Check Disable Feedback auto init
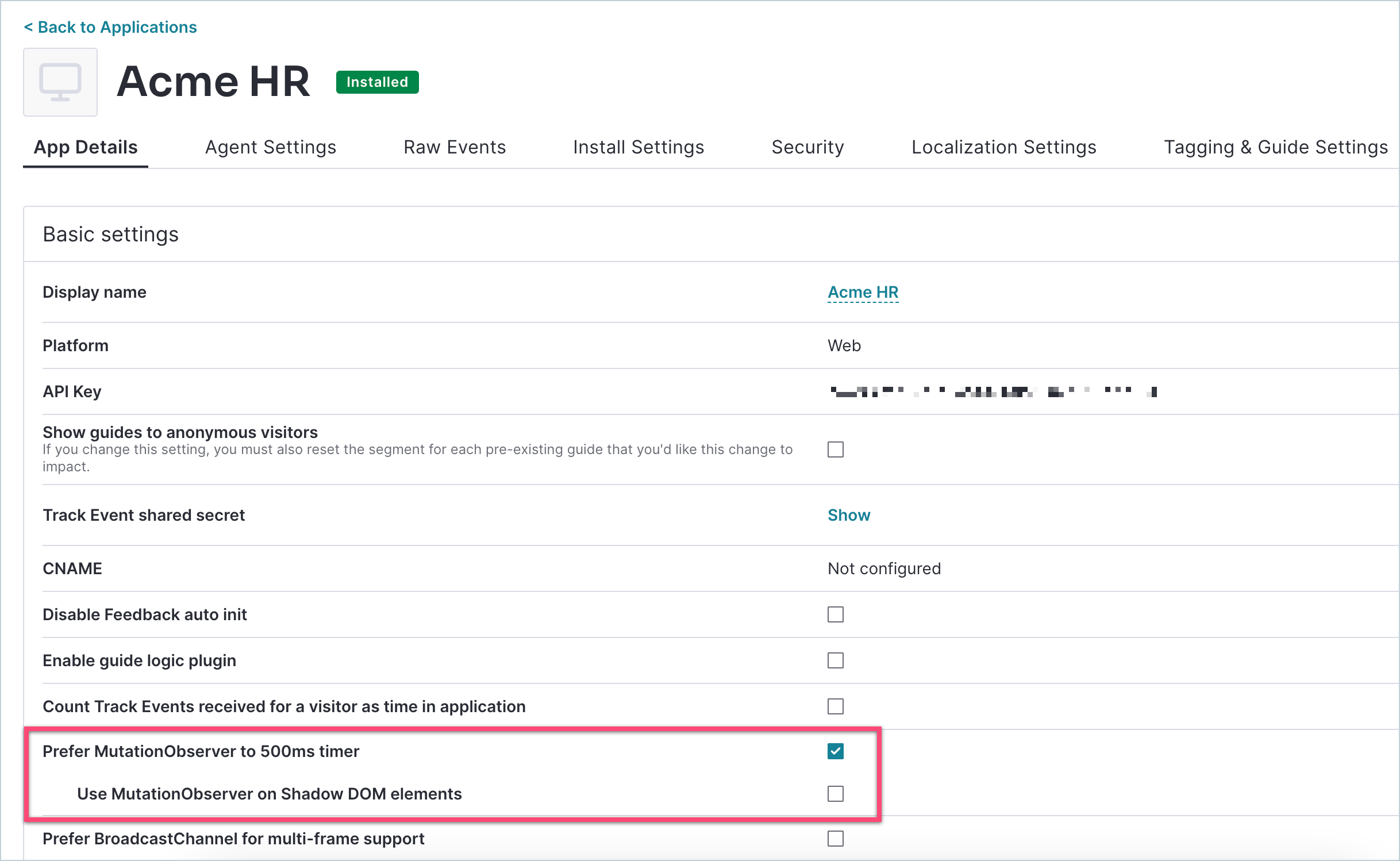Viewport: 1400px width, 861px height. point(836,614)
